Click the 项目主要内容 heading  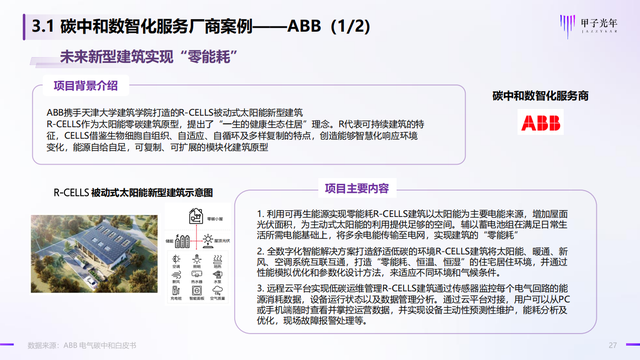[357, 189]
